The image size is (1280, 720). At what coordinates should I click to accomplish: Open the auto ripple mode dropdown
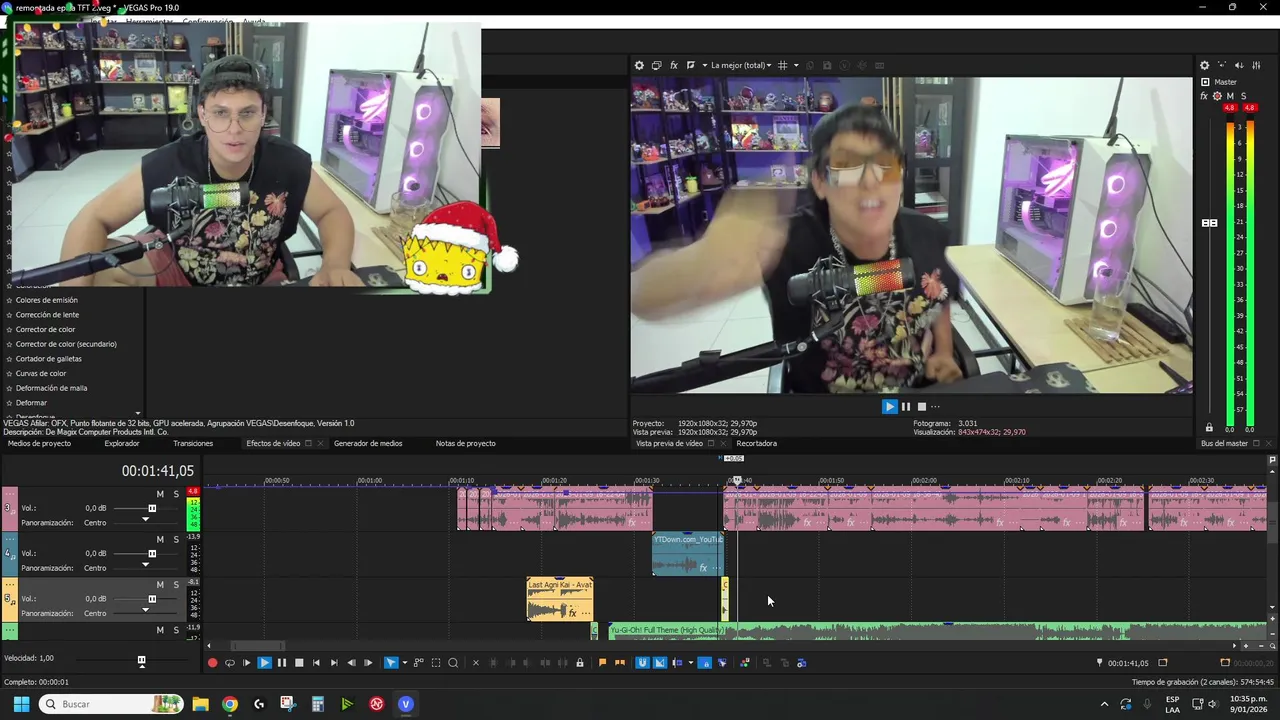(691, 662)
